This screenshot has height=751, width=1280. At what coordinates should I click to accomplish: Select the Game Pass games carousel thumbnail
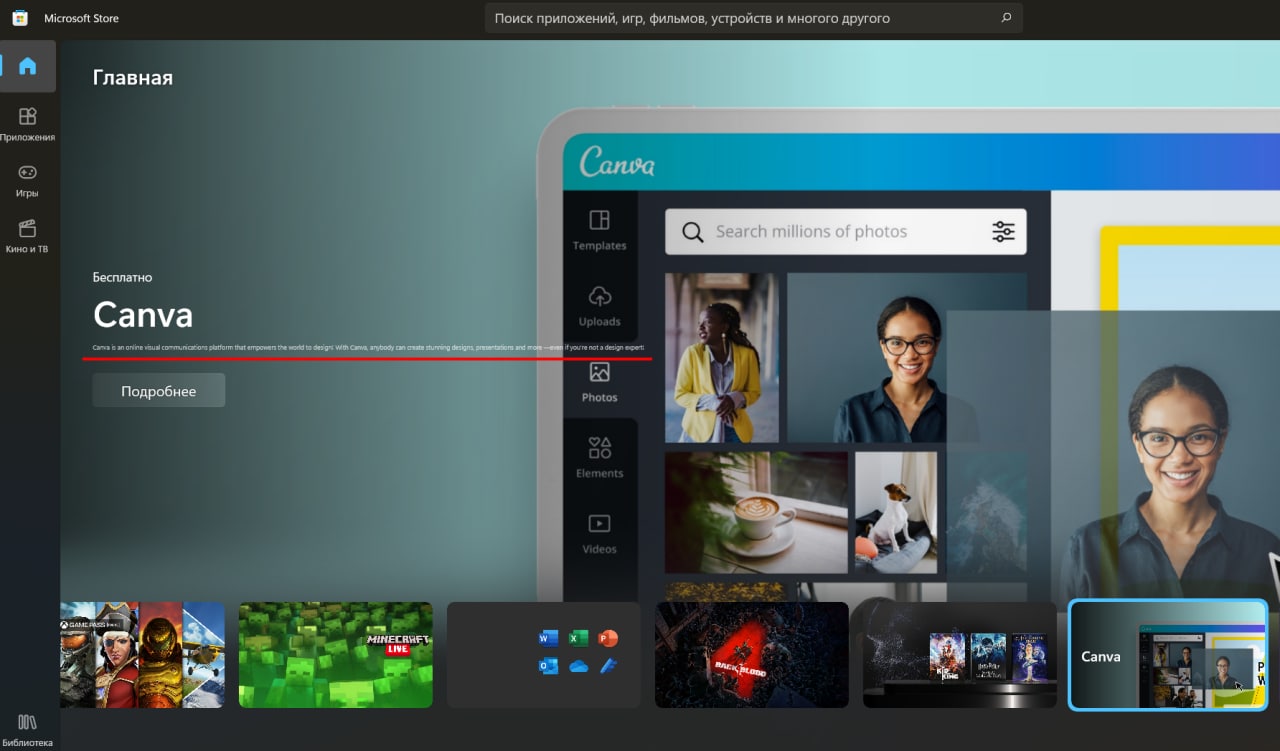[x=143, y=655]
